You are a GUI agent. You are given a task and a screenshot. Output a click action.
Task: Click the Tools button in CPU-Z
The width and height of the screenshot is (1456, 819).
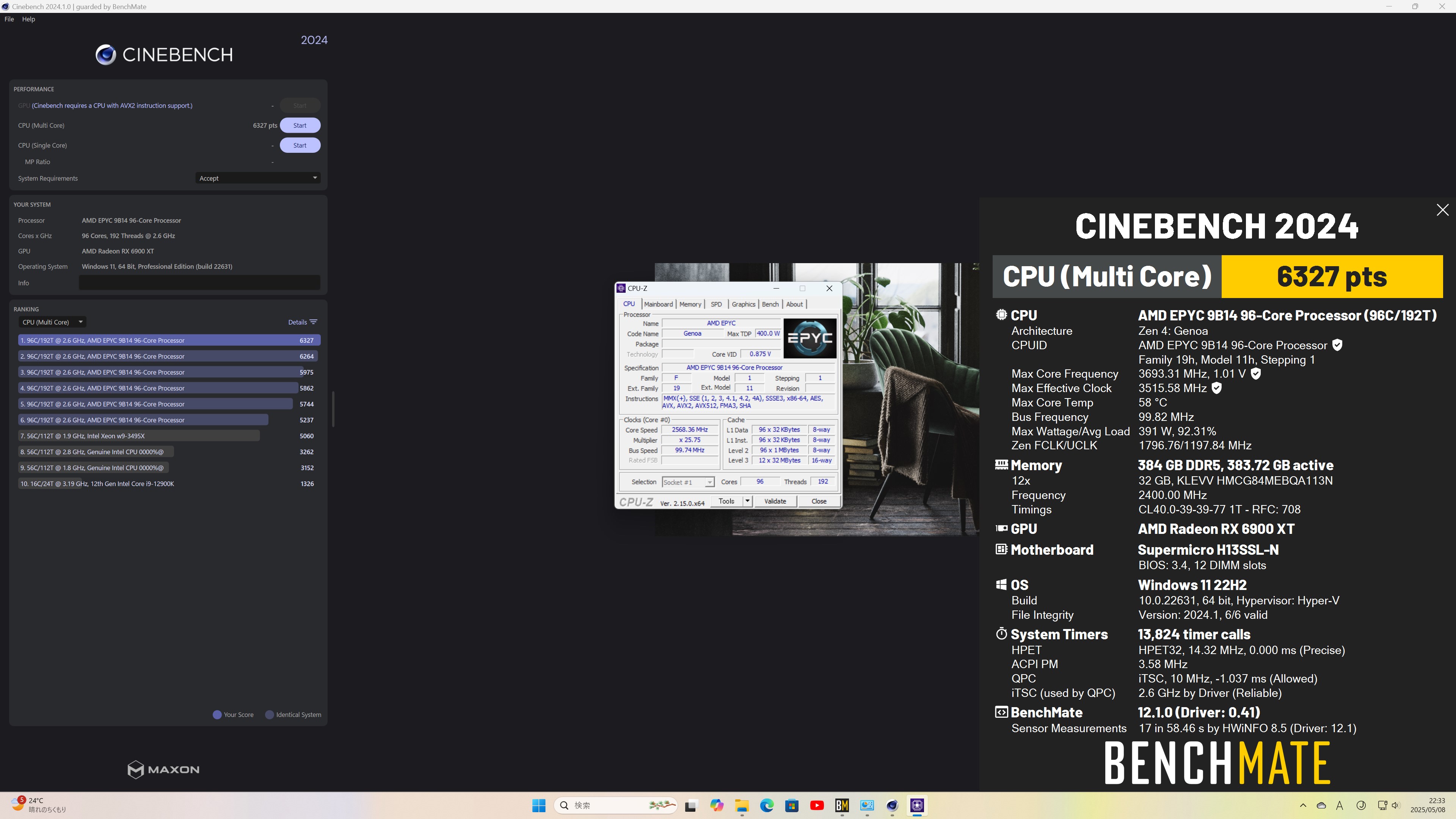pyautogui.click(x=726, y=501)
